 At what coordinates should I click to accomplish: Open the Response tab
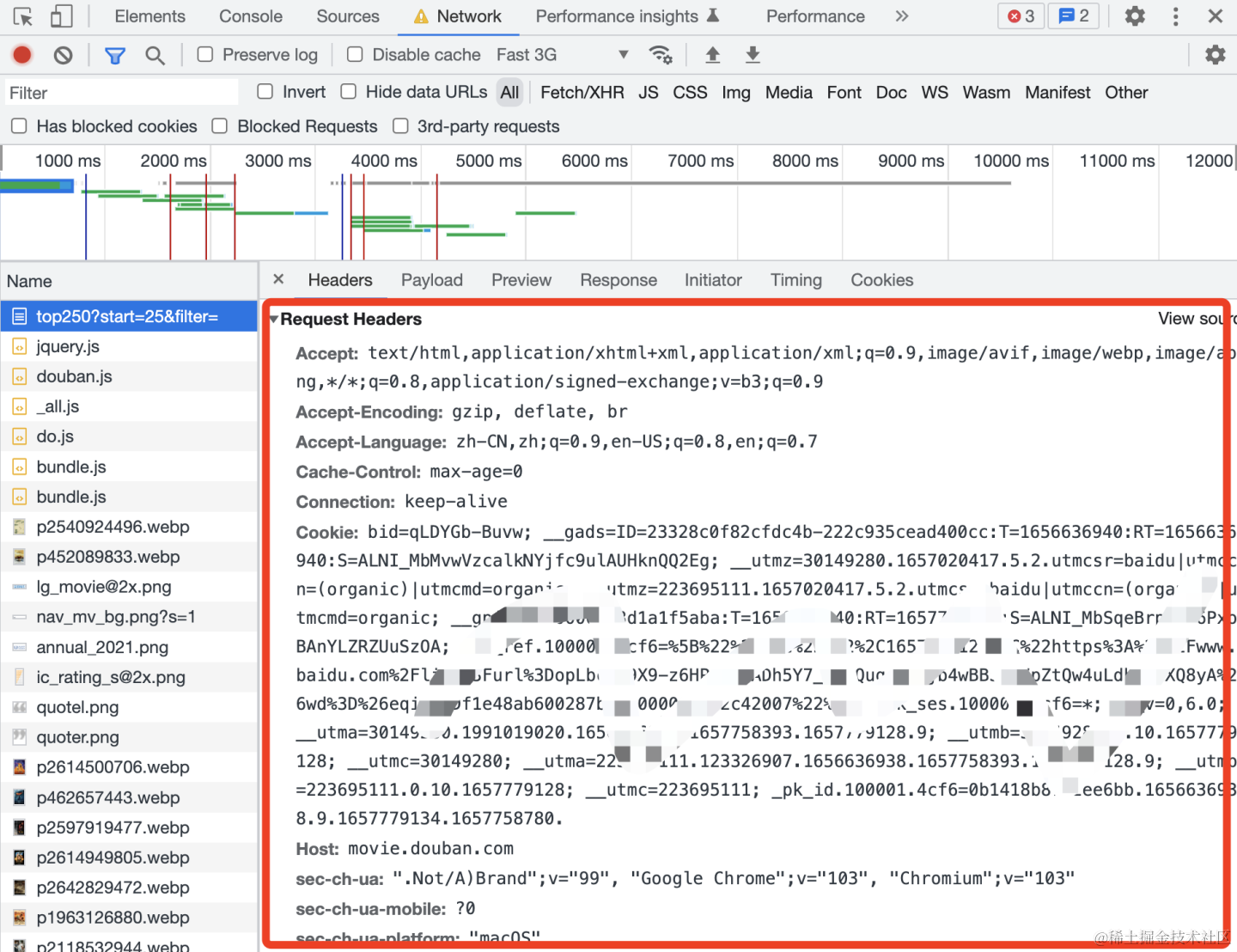[x=618, y=280]
